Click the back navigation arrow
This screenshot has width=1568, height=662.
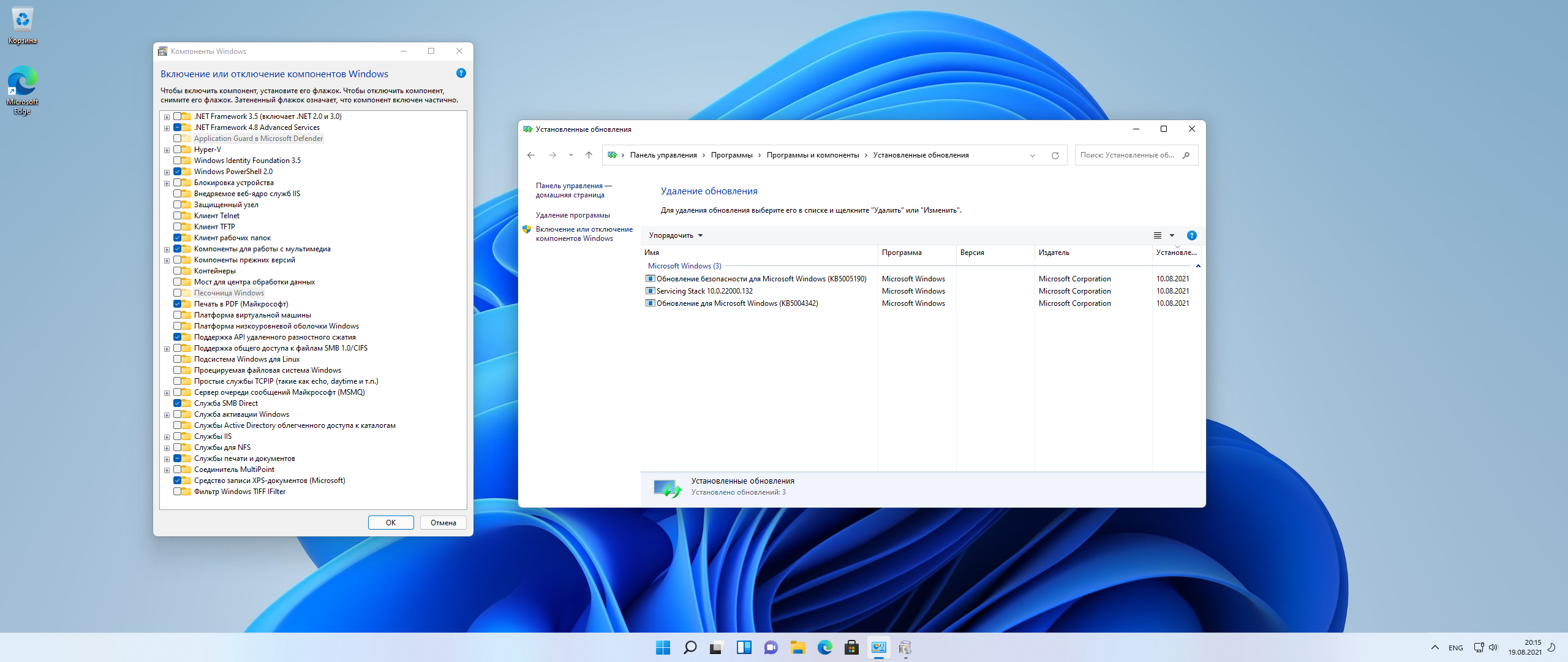pyautogui.click(x=531, y=155)
